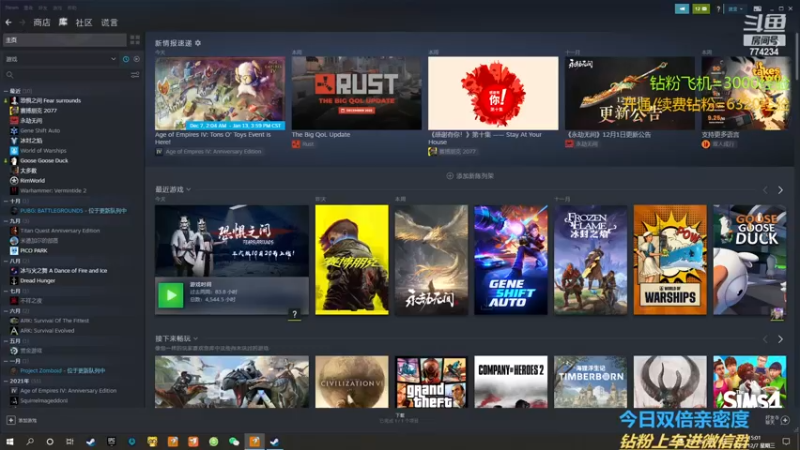Click the ARK: Survival Evolved icon
Screen dimensions: 800x450
14,331
